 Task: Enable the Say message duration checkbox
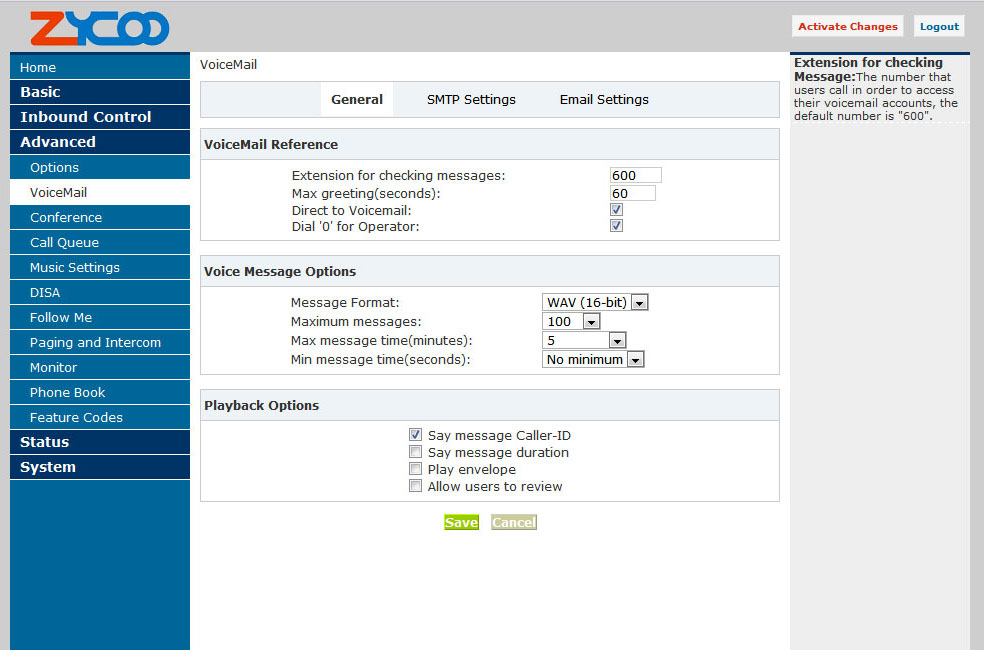pyautogui.click(x=416, y=453)
